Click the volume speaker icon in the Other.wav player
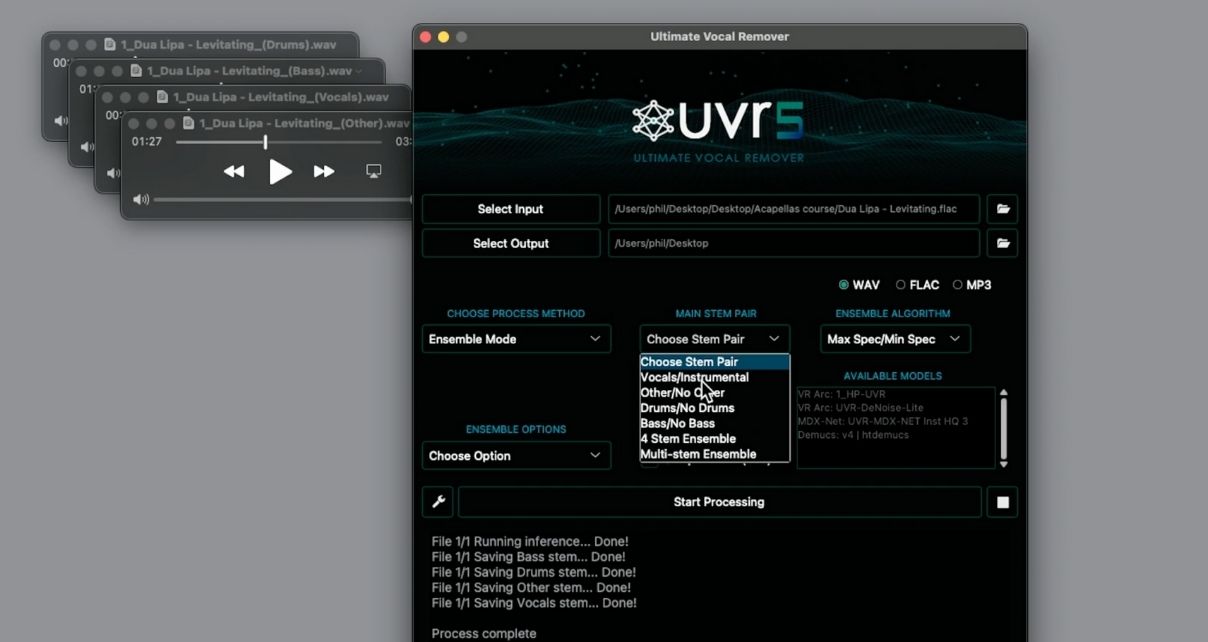The image size is (1208, 642). pos(141,200)
